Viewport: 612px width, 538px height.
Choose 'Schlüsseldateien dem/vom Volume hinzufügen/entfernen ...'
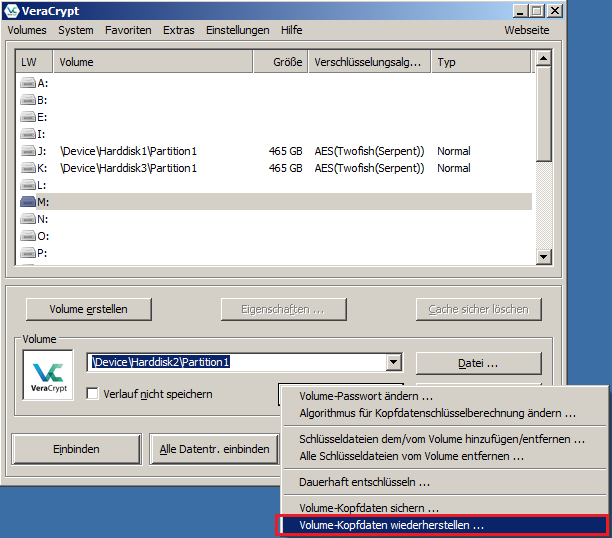pyautogui.click(x=444, y=439)
